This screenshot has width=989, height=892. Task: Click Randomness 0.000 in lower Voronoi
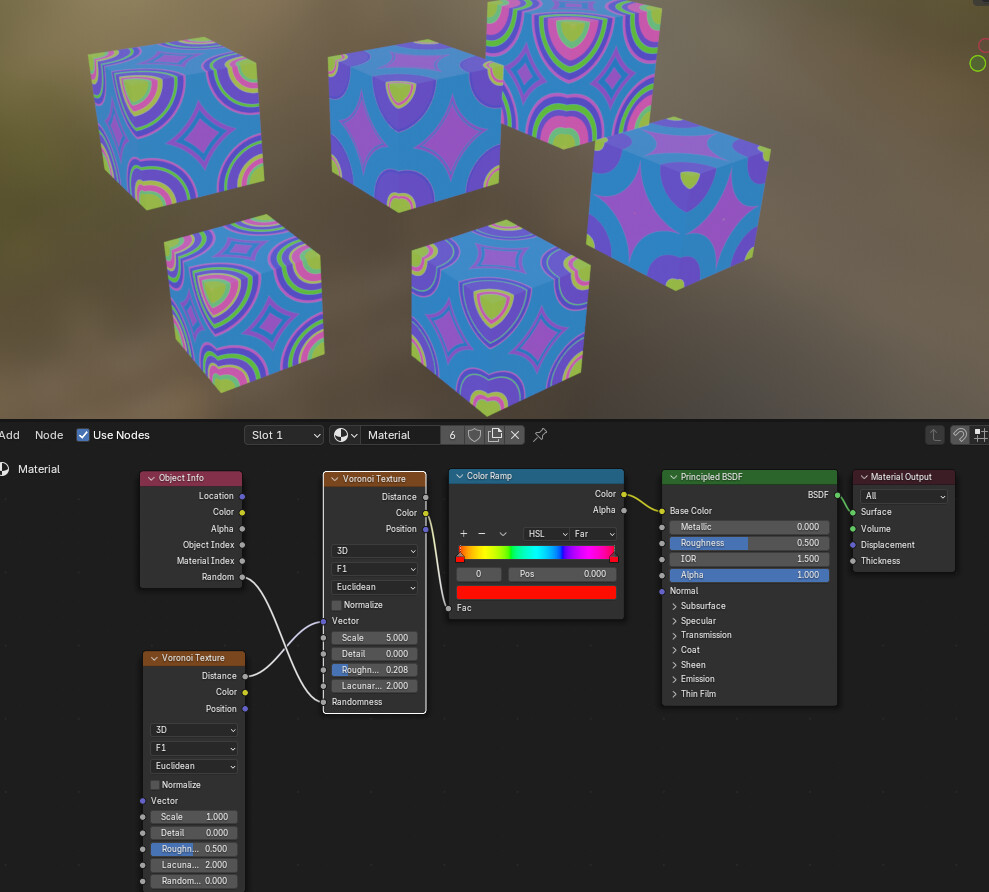pos(194,881)
